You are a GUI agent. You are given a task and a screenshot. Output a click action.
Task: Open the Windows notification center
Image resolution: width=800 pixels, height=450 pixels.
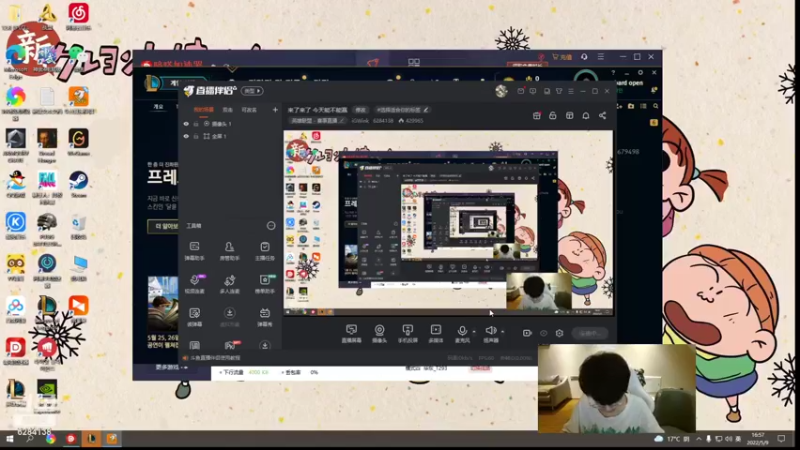(x=781, y=439)
